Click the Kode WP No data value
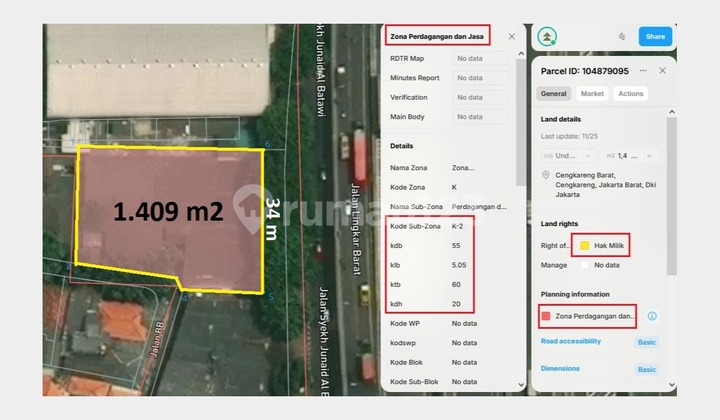The width and height of the screenshot is (720, 420). [x=464, y=323]
